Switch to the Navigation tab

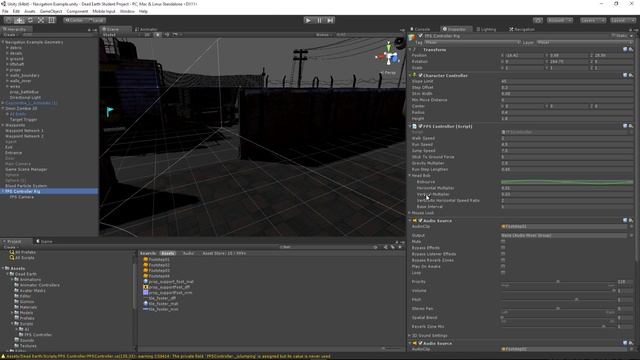(x=522, y=29)
